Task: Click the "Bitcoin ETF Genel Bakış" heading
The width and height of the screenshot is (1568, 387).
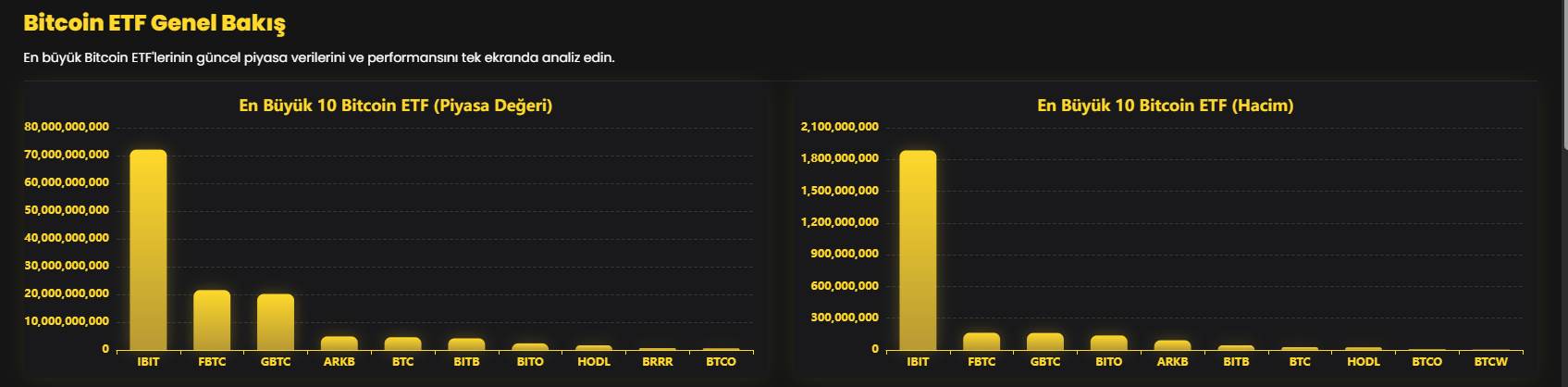Action: [154, 23]
